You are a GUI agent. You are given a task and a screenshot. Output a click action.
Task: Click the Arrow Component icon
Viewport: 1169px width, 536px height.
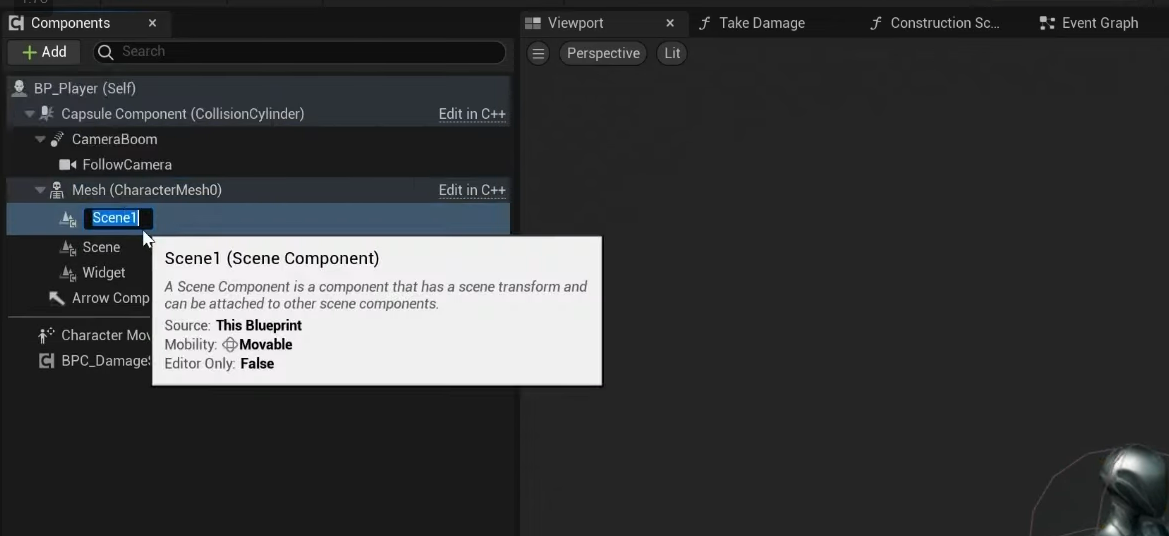click(x=57, y=298)
